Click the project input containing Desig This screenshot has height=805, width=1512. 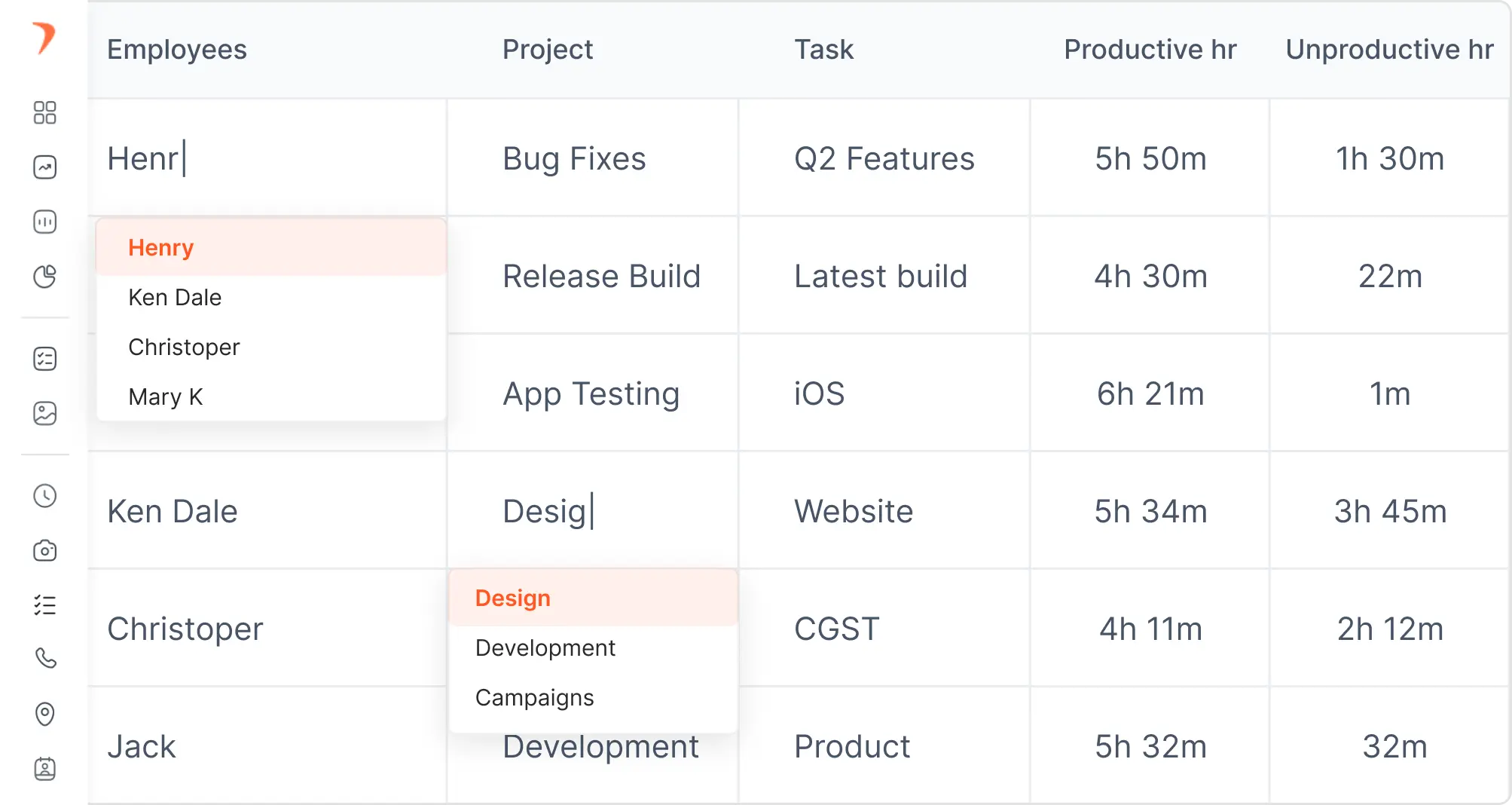pos(593,511)
